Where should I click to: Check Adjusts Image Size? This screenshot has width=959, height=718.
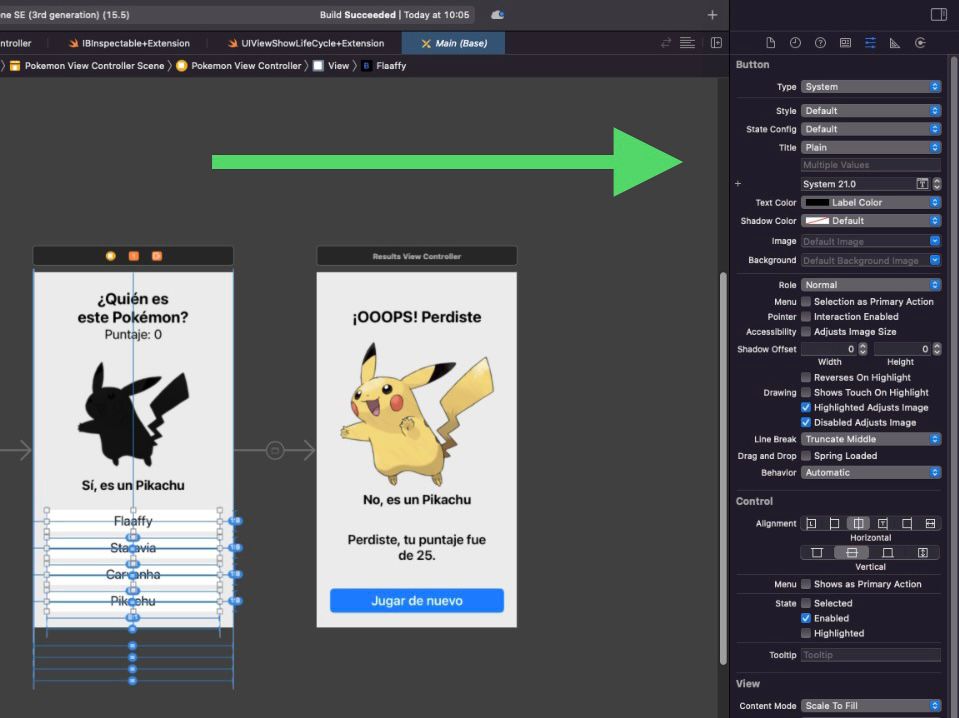pyautogui.click(x=806, y=331)
